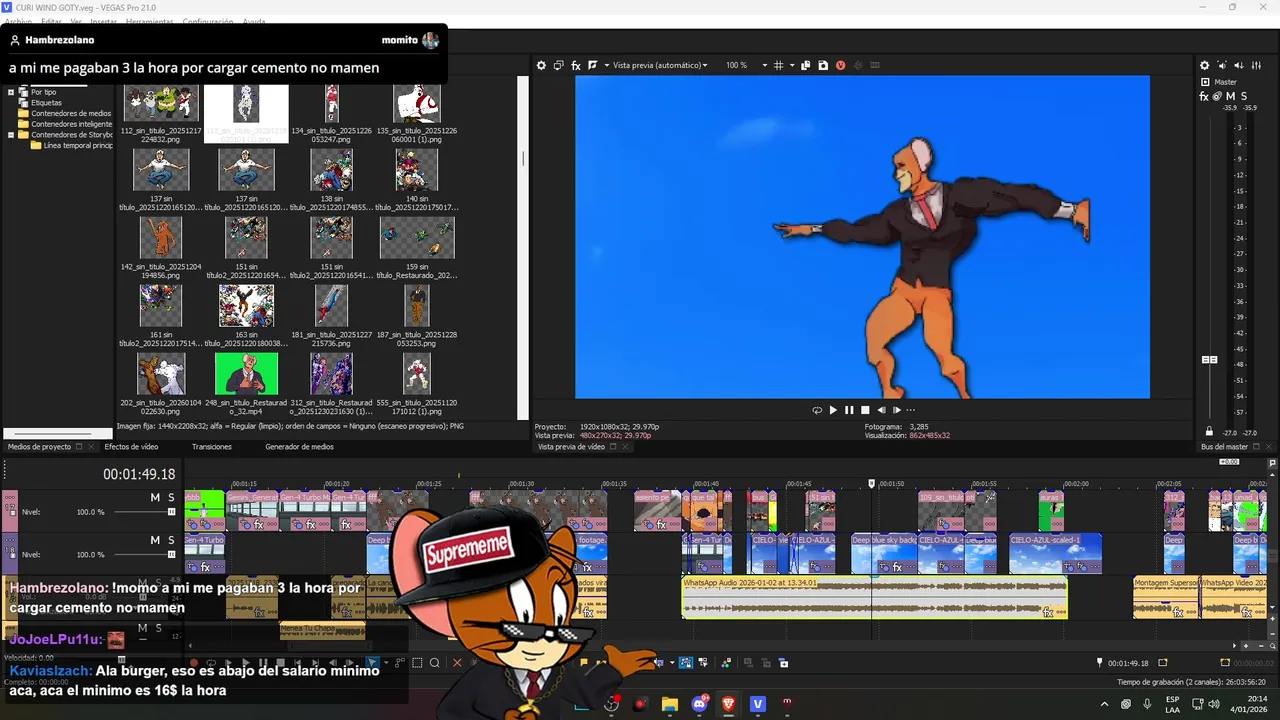Open project video properties gear in preview
1280x720 pixels.
(x=541, y=65)
